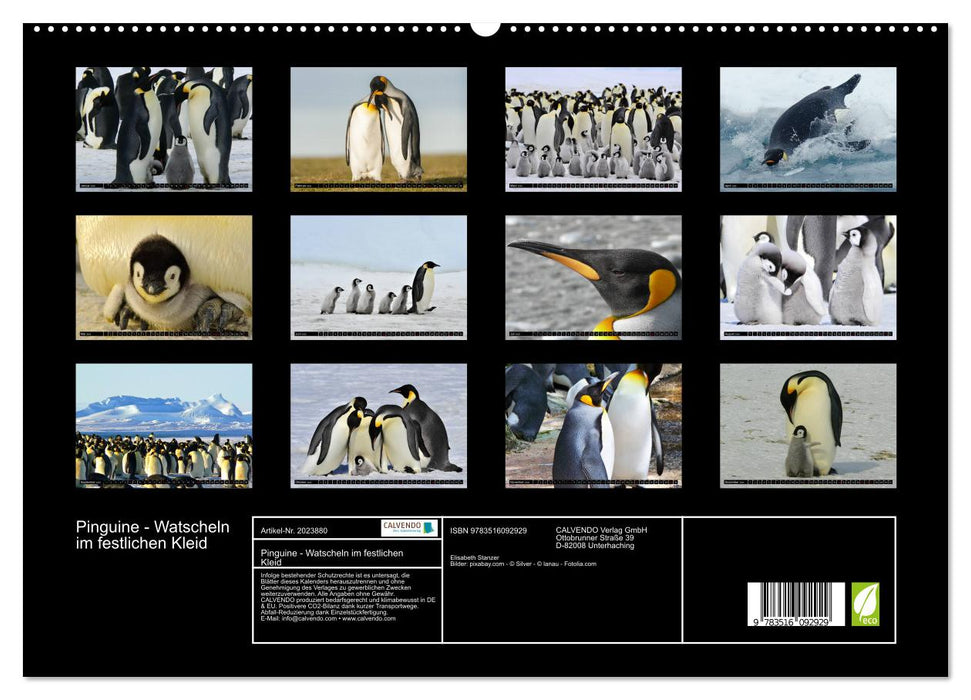The height and width of the screenshot is (700, 971).
Task: Select the crowded penguin colony thumbnail
Action: (x=592, y=132)
